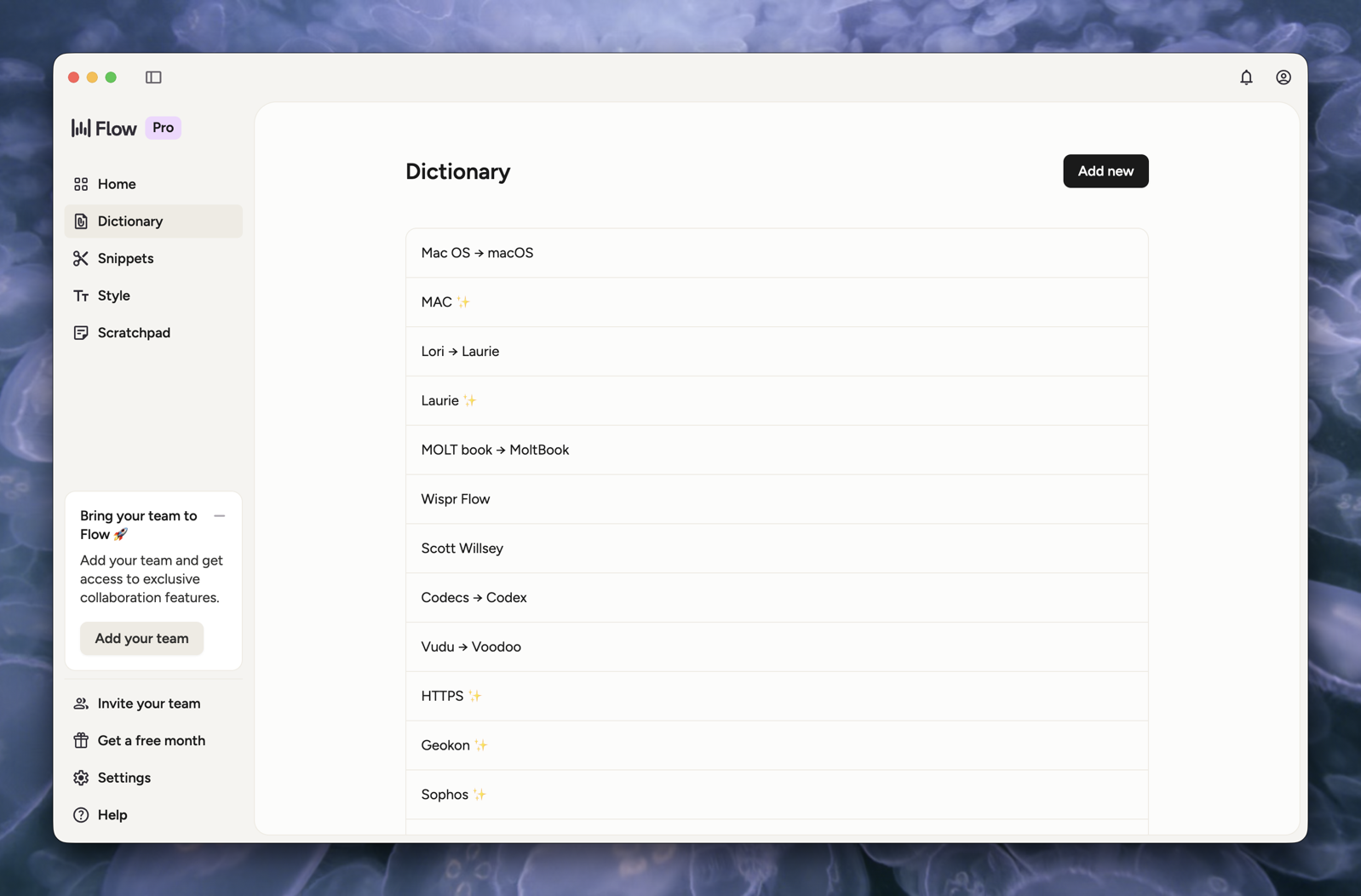Click the Add your team button
The height and width of the screenshot is (896, 1361).
pos(141,639)
